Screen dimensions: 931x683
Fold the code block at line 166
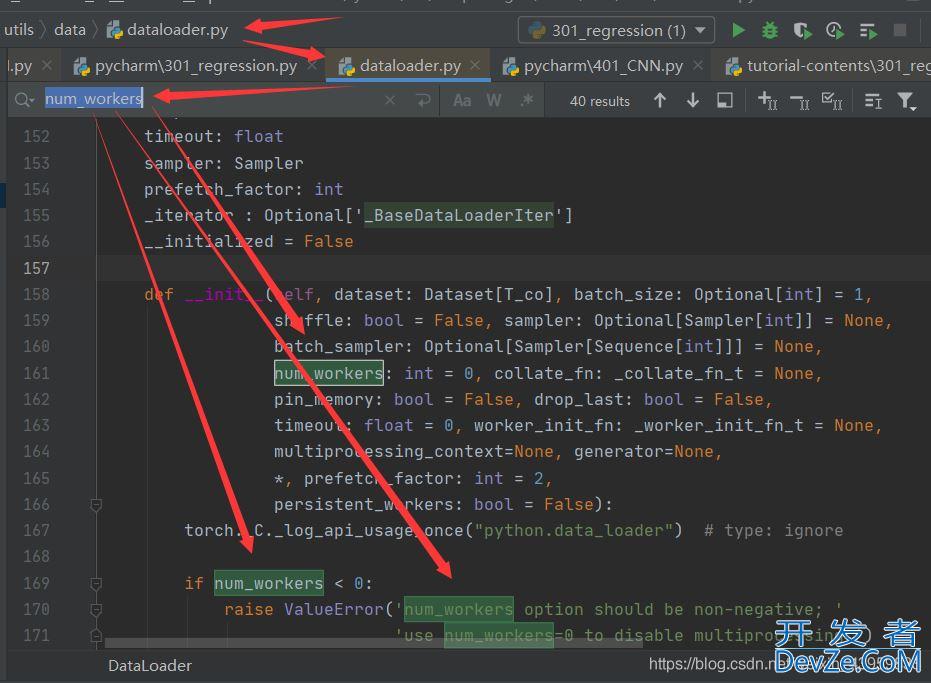click(x=96, y=505)
